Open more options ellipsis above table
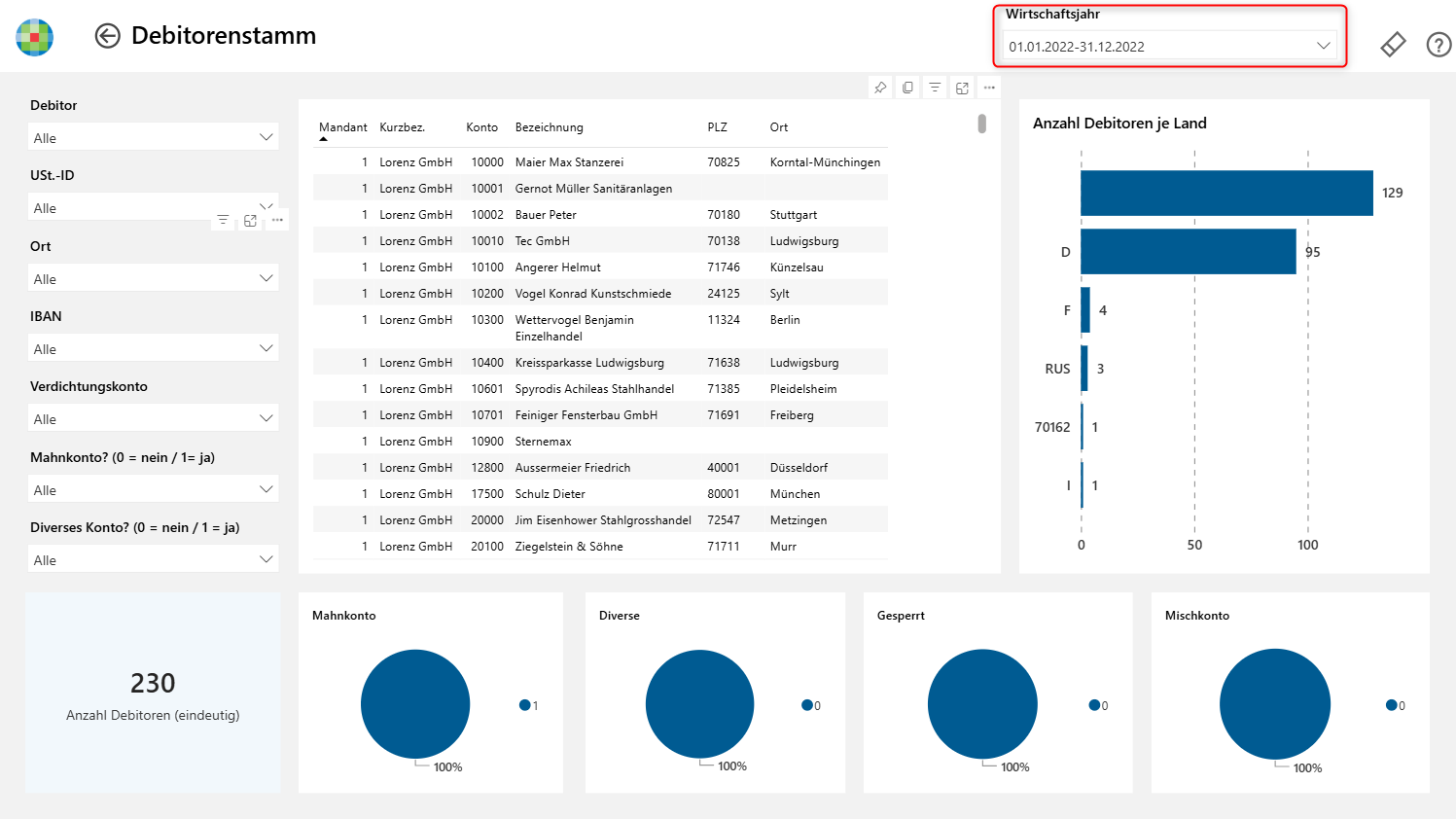The width and height of the screenshot is (1456, 819). 989,88
